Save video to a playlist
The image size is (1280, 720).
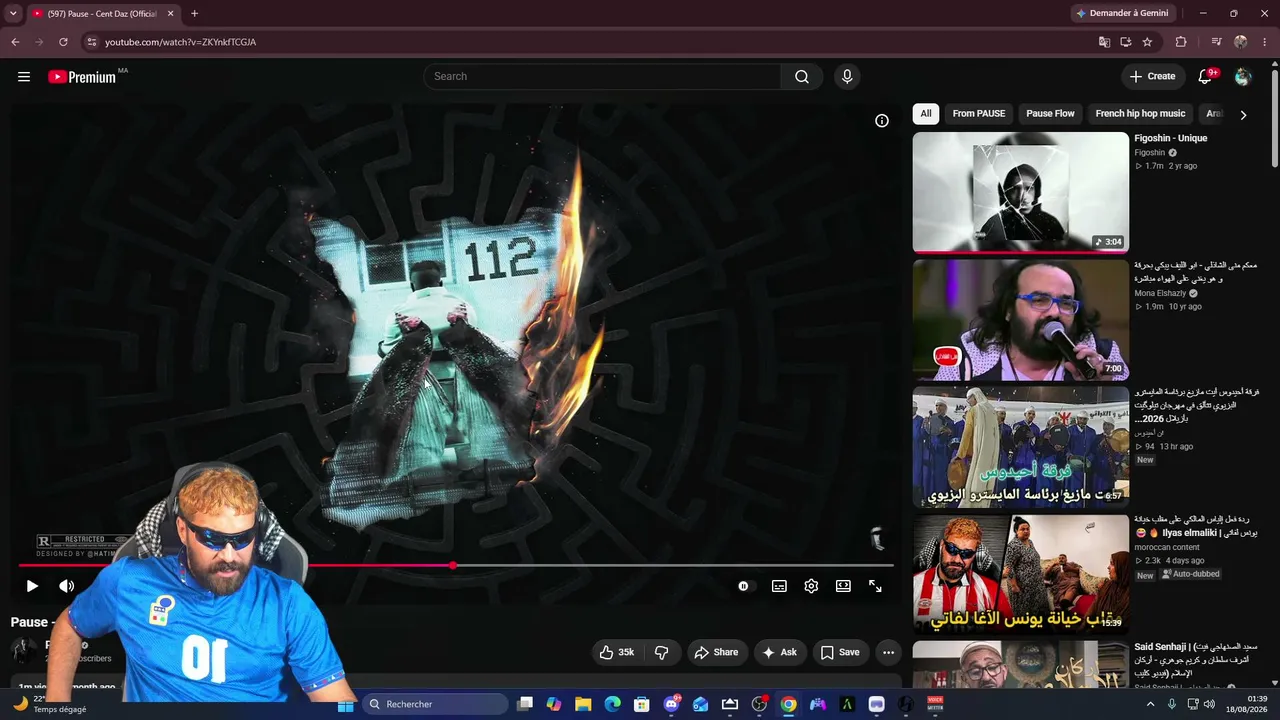tap(840, 652)
